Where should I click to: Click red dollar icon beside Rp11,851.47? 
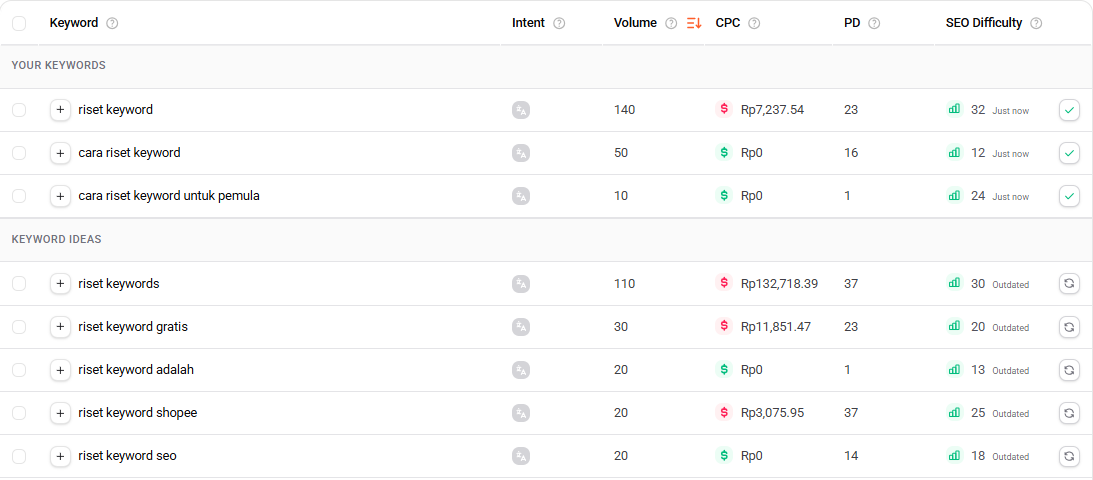(724, 326)
